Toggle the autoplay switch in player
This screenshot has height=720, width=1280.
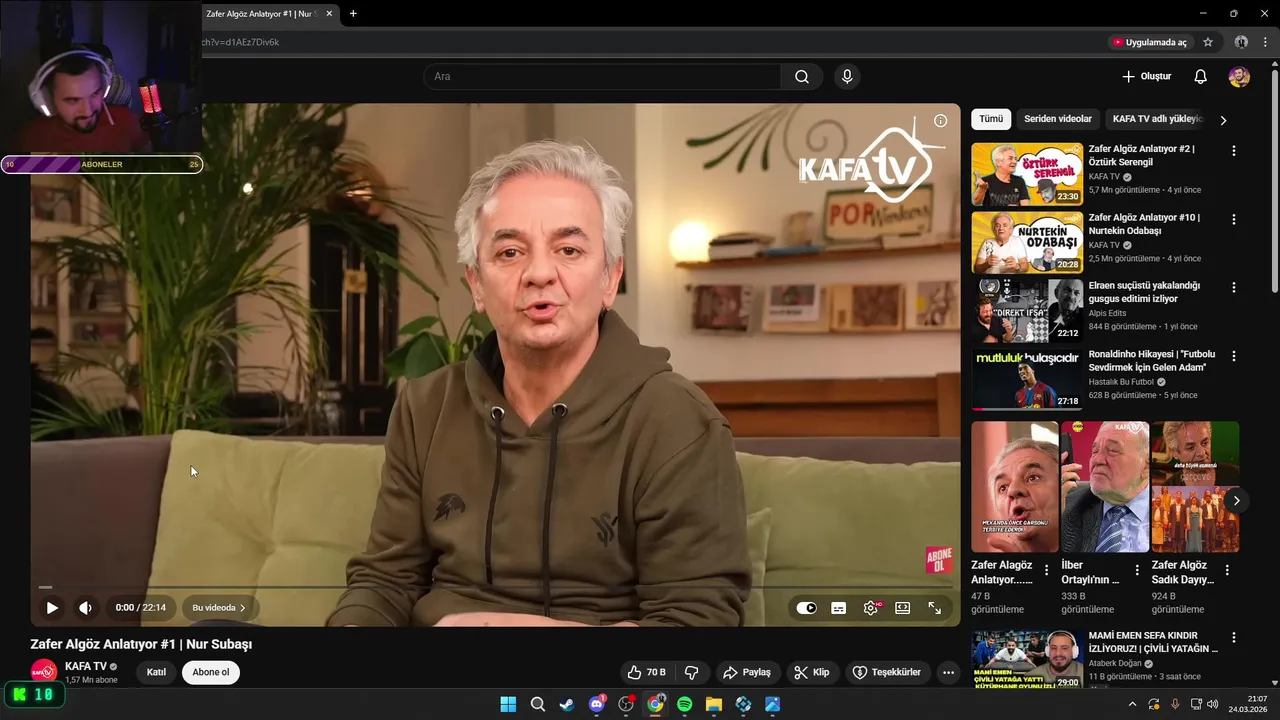[807, 608]
